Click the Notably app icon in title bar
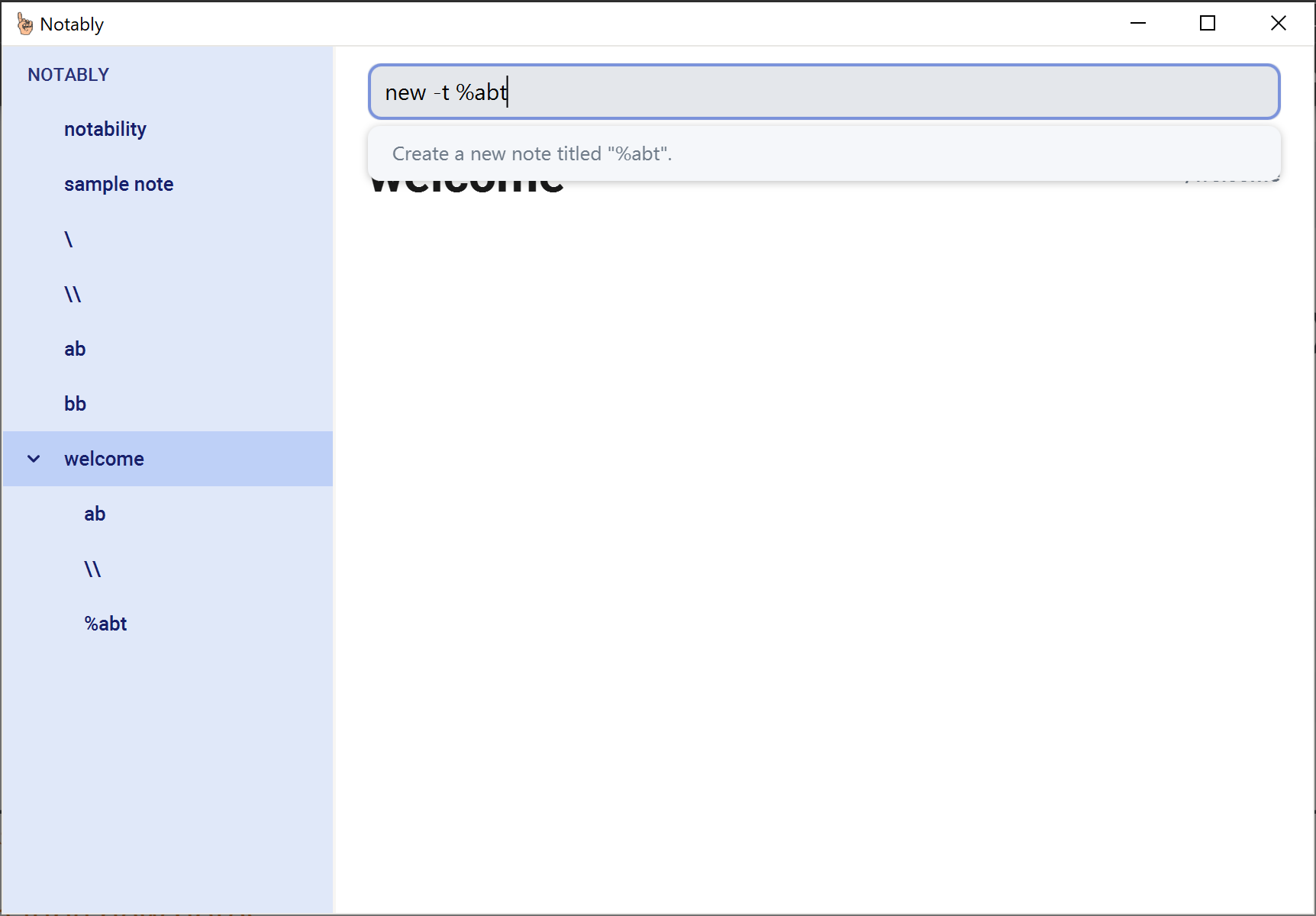 point(25,24)
